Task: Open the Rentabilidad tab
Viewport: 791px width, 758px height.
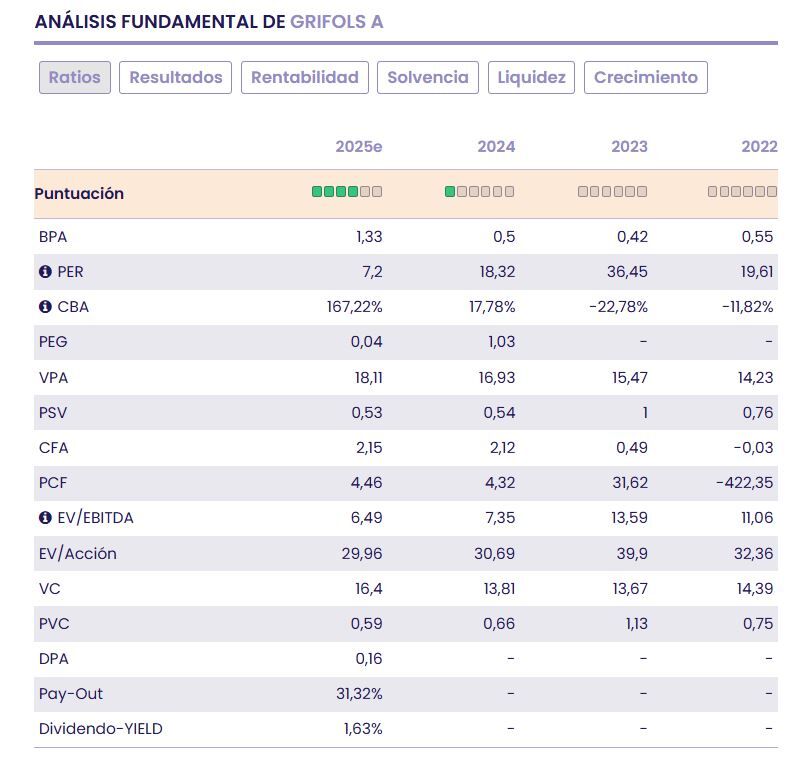Action: [305, 78]
